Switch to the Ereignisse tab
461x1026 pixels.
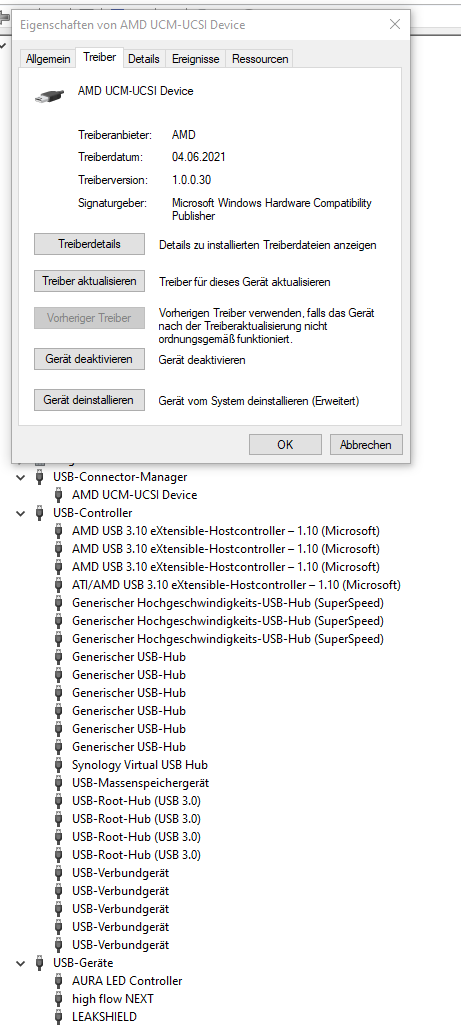click(196, 59)
